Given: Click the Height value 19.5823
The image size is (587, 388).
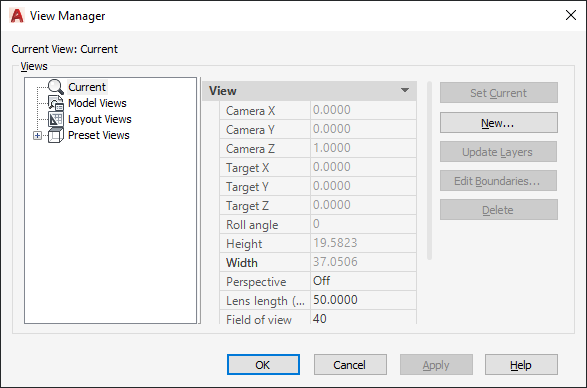Looking at the screenshot, I should pyautogui.click(x=335, y=243).
